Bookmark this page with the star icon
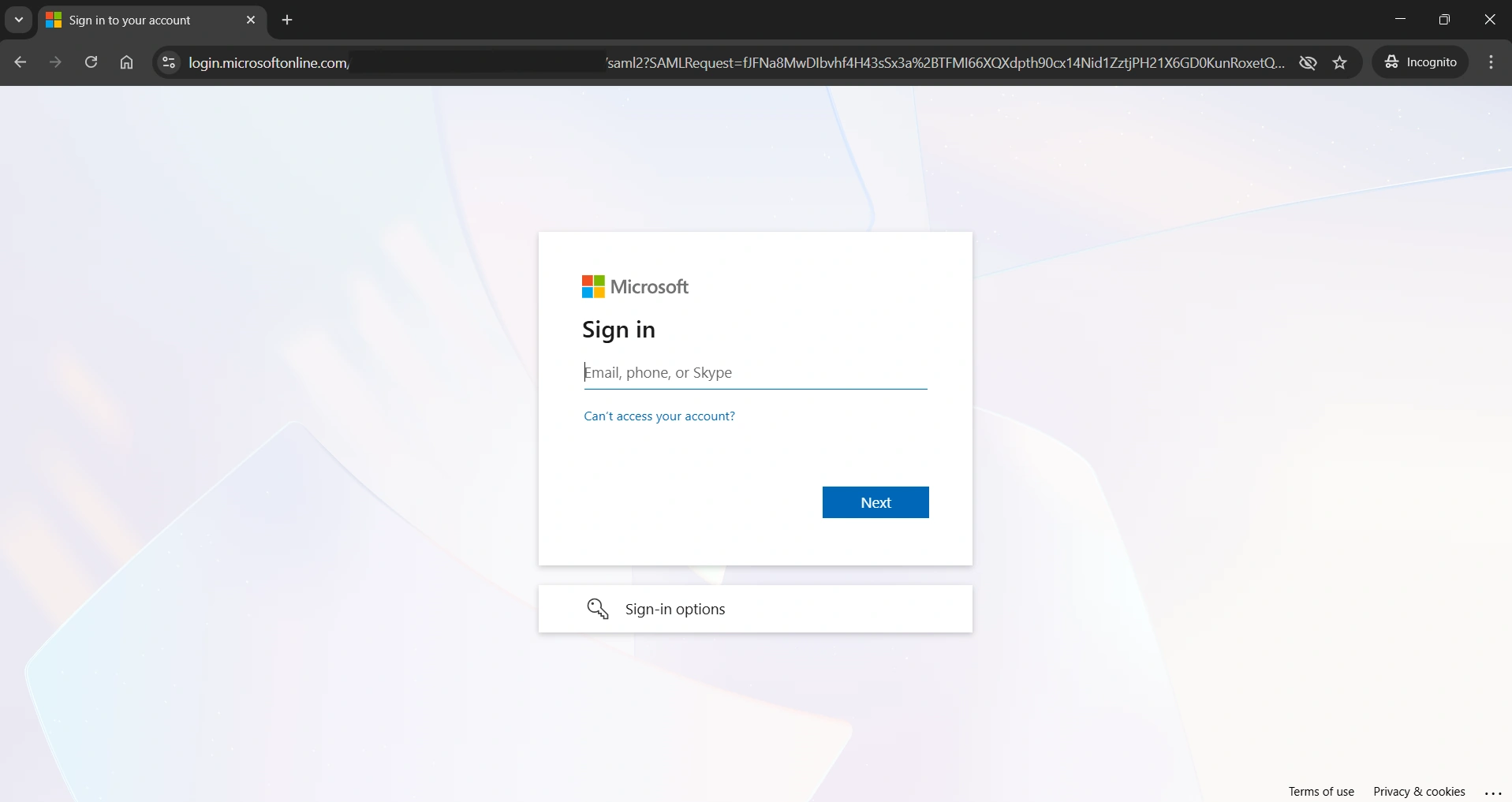Screen dimensions: 1512x802 1340,62
